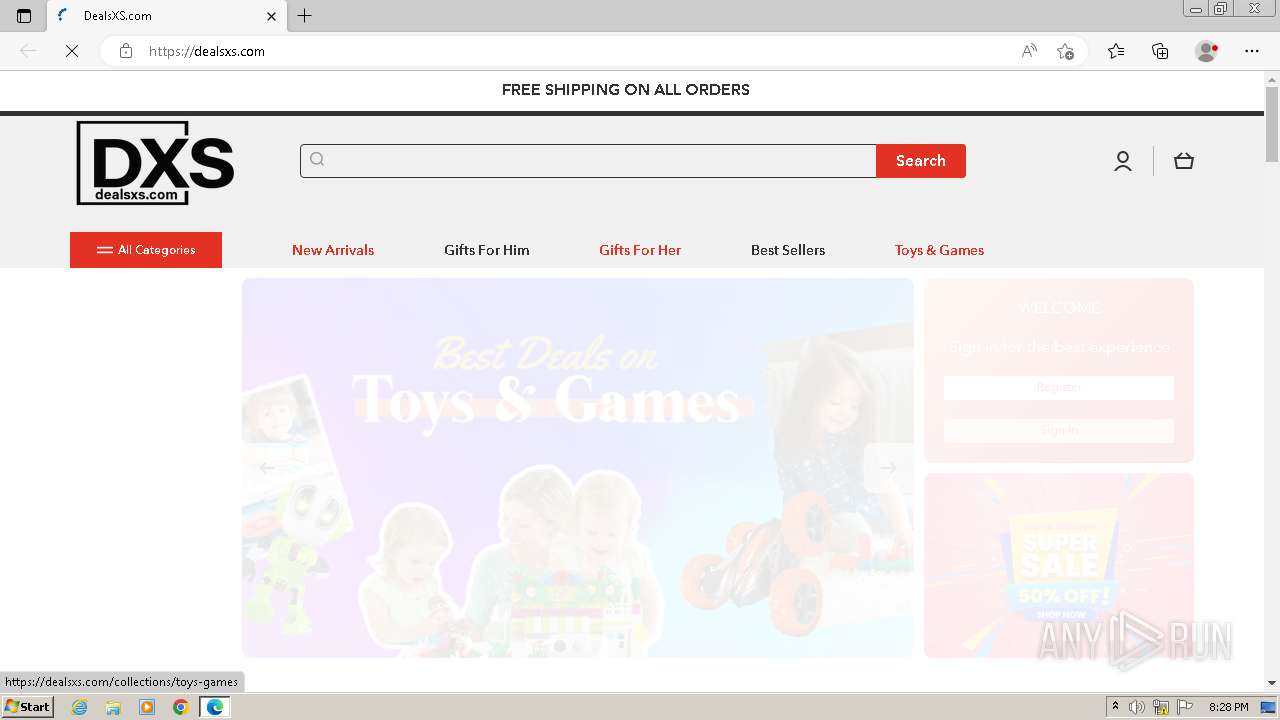1280x720 pixels.
Task: Click the DXS dealsxs.com logo
Action: click(155, 163)
